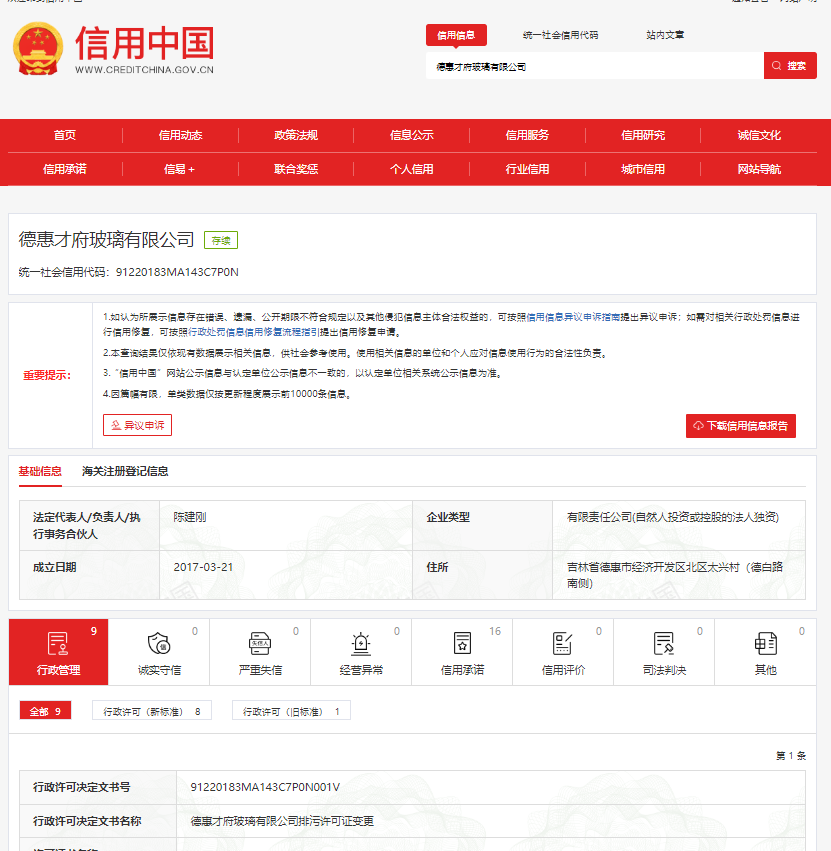Click the 第 1 条 record label
The image size is (831, 851).
click(791, 755)
